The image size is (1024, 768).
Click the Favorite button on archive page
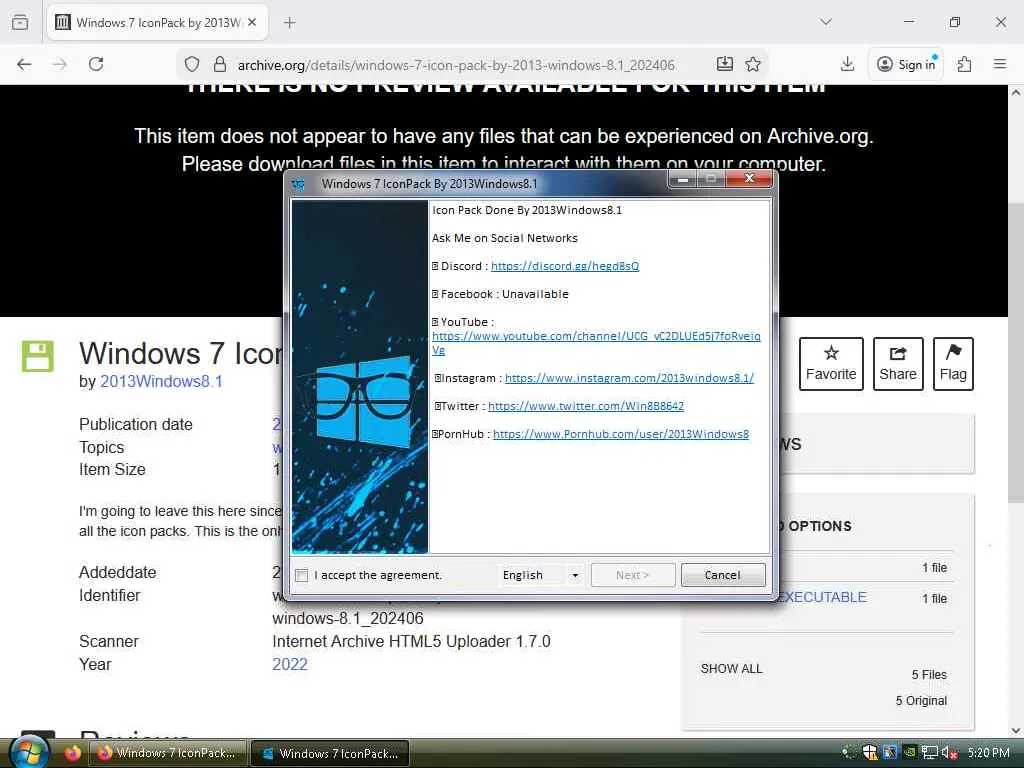[831, 364]
